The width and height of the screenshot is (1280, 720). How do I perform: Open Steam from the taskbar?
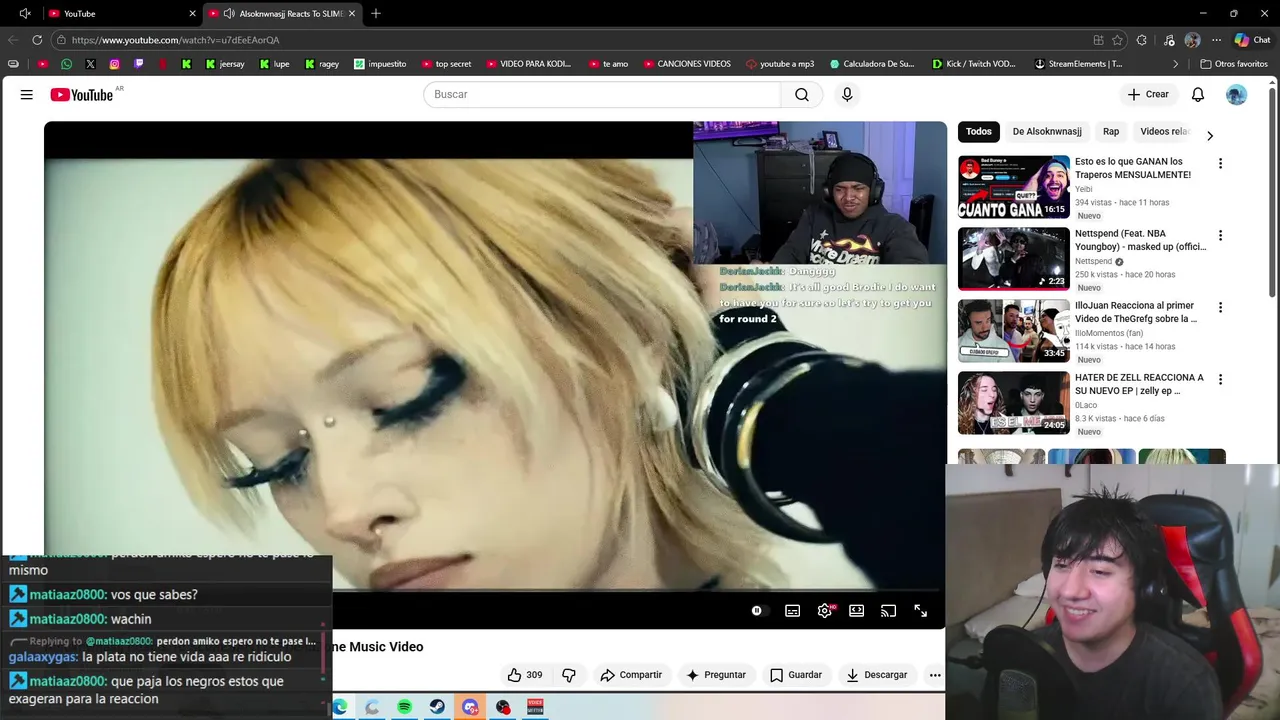tap(437, 707)
